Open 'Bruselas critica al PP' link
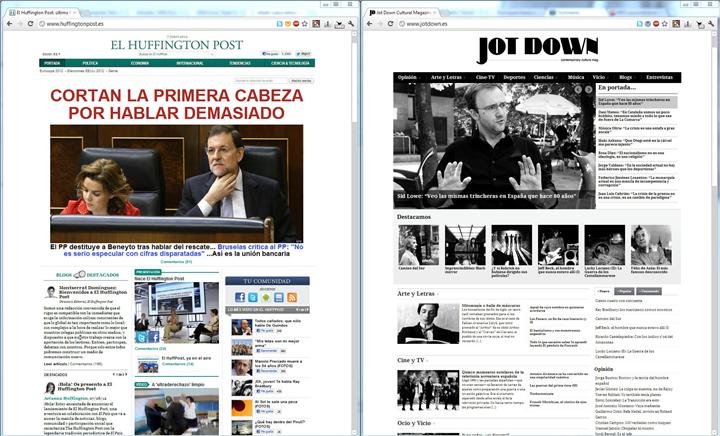 (184, 250)
